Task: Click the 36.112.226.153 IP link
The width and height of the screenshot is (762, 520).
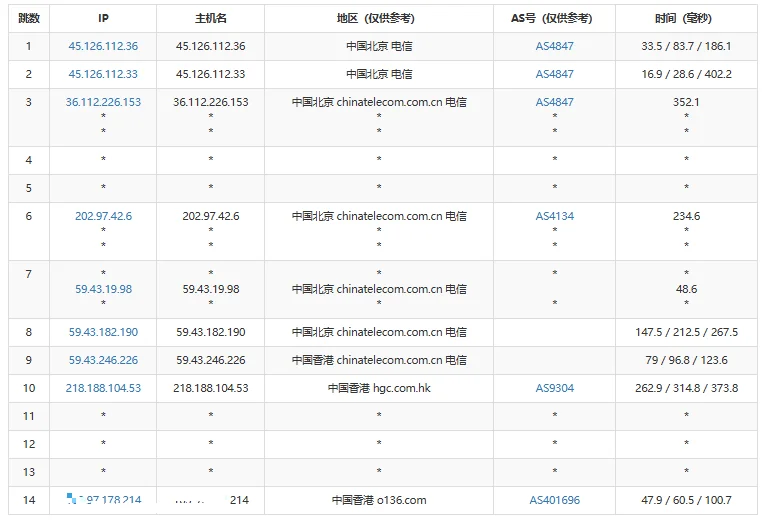Action: pos(103,102)
